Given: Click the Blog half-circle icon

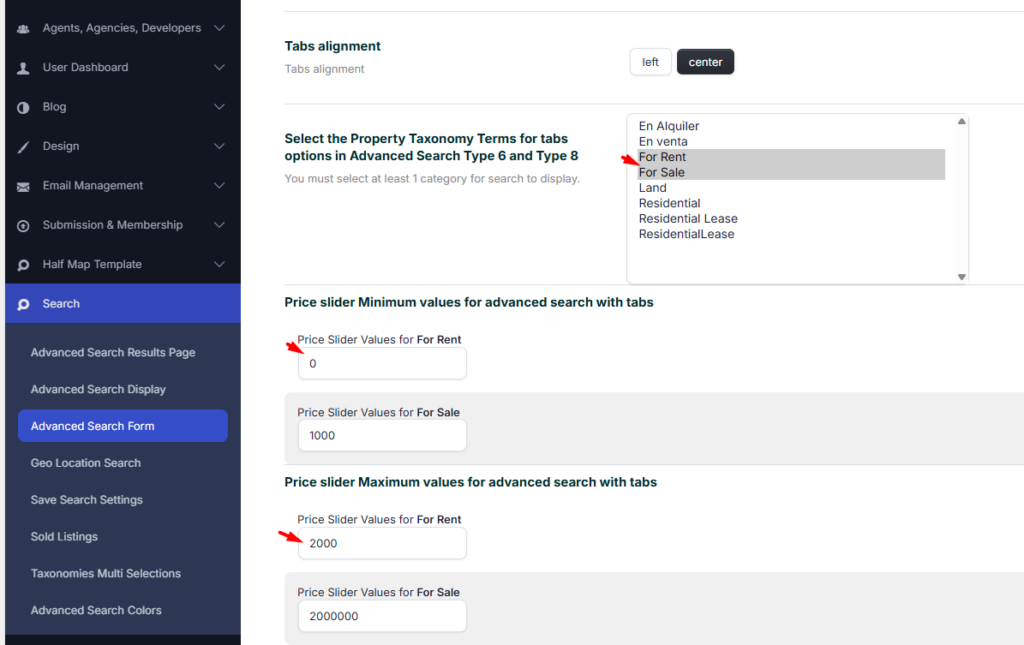Looking at the screenshot, I should [24, 107].
